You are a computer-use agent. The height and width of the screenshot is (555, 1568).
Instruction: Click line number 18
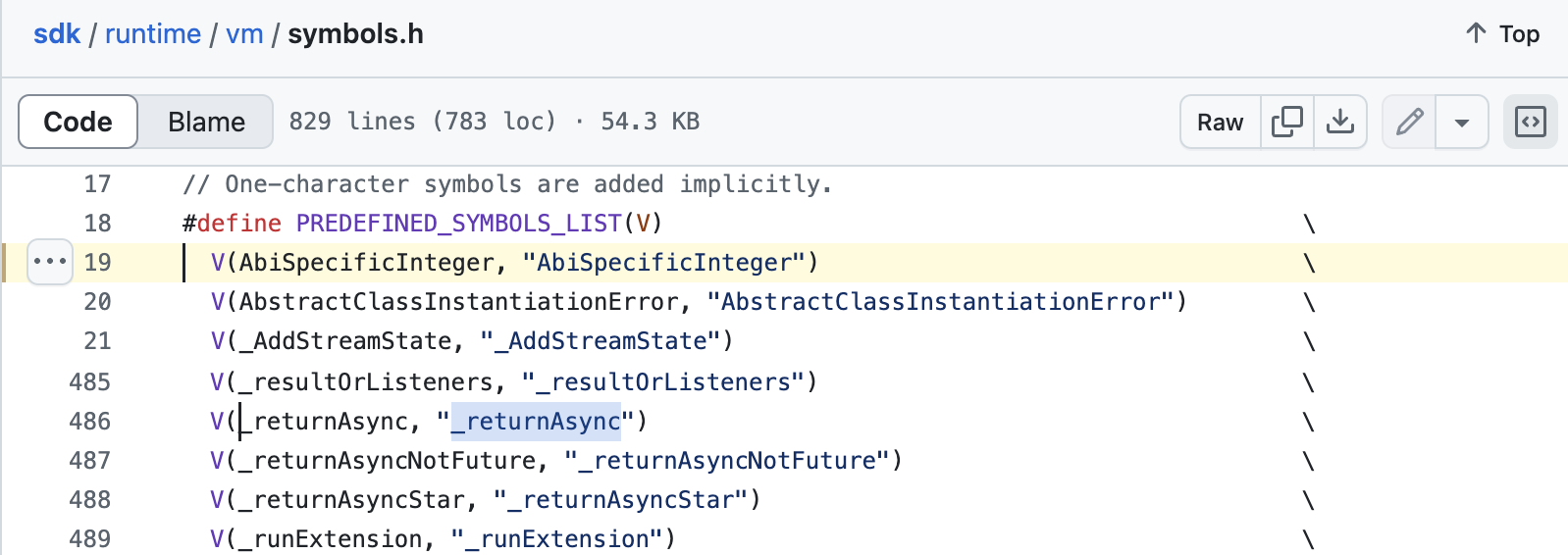coord(97,224)
